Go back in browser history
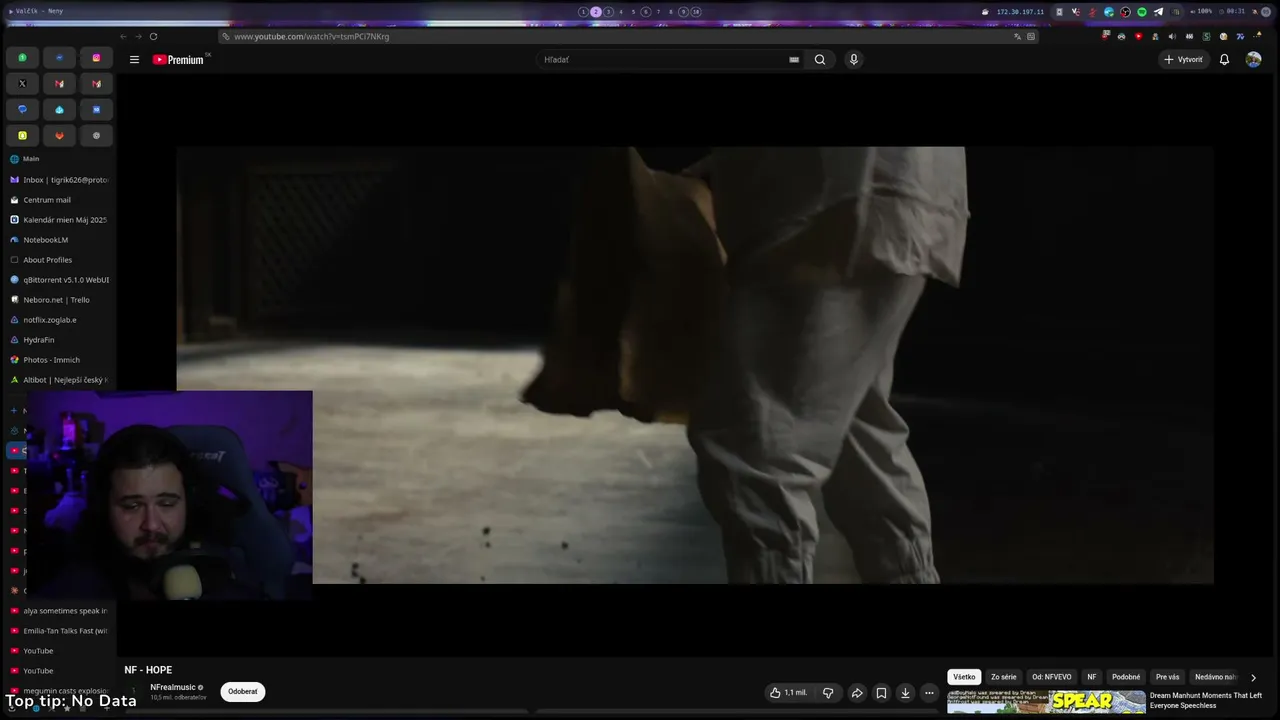Image resolution: width=1280 pixels, height=720 pixels. [x=123, y=36]
